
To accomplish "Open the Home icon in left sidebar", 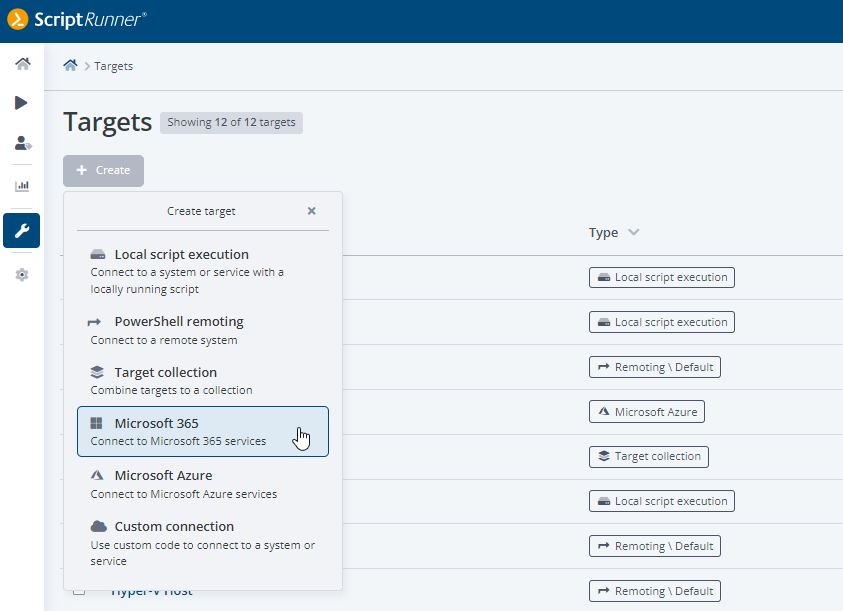I will pyautogui.click(x=22, y=64).
